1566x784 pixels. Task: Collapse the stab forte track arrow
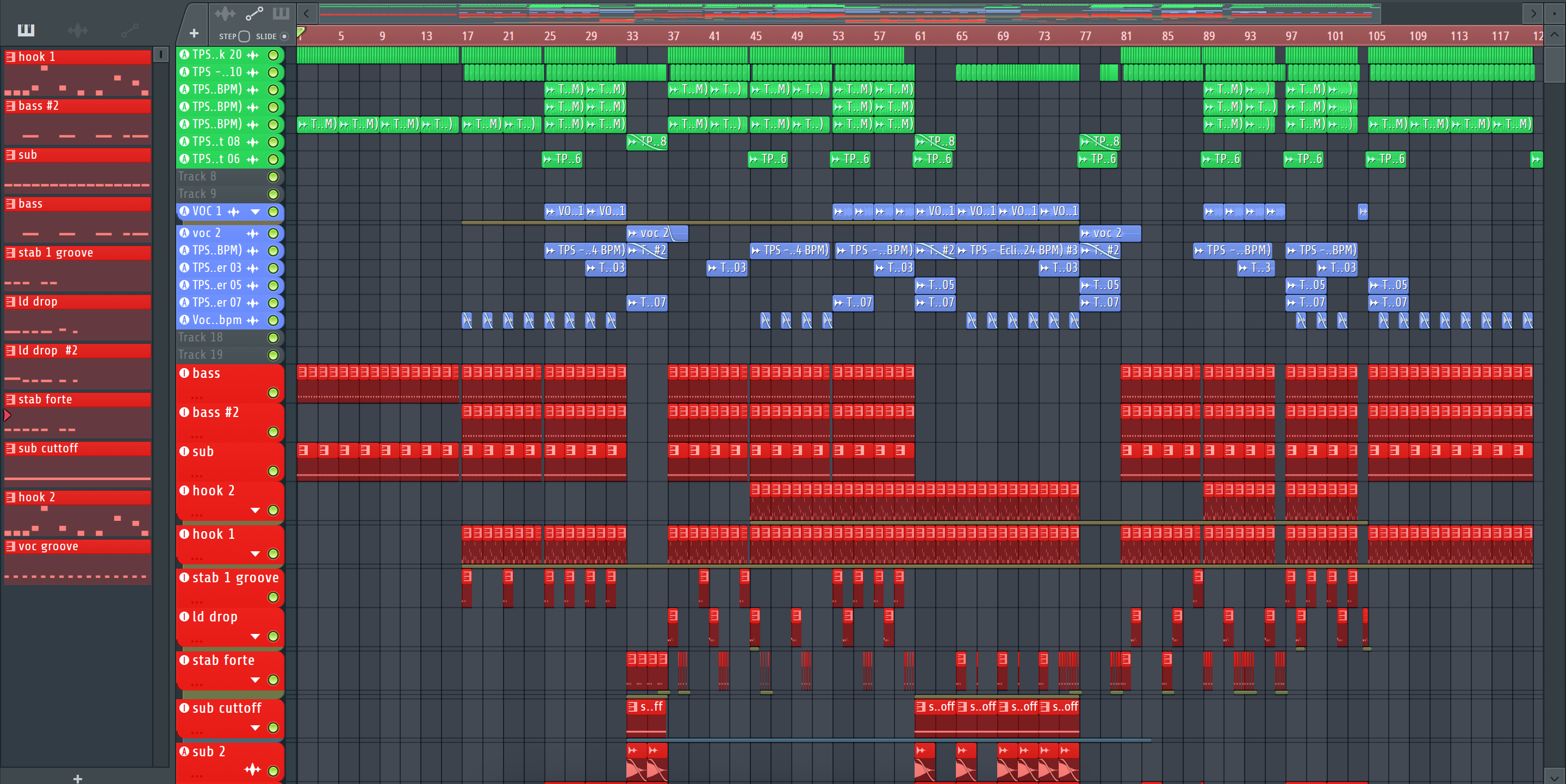(256, 680)
